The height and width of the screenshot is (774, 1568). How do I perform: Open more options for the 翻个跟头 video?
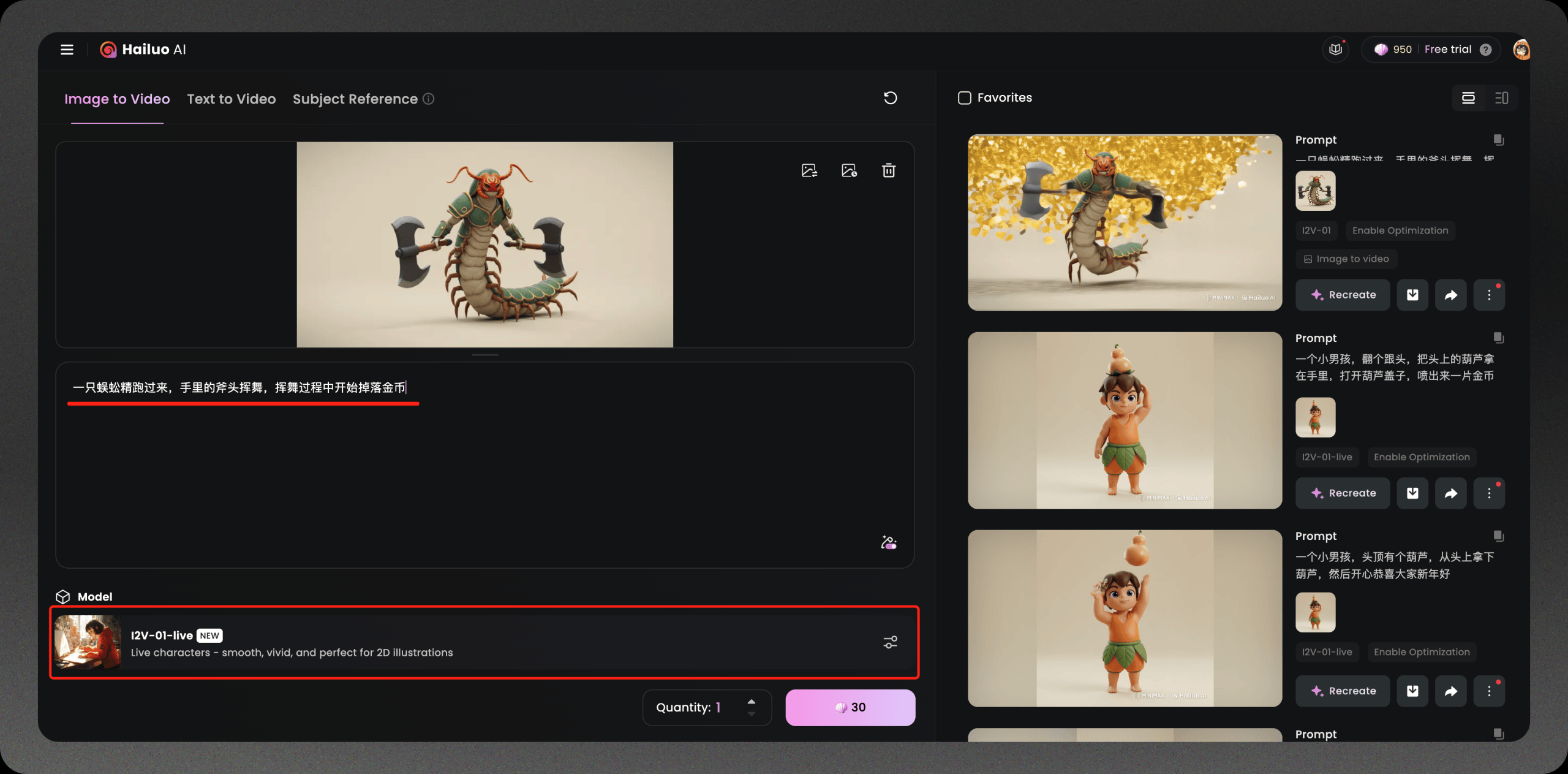point(1489,493)
